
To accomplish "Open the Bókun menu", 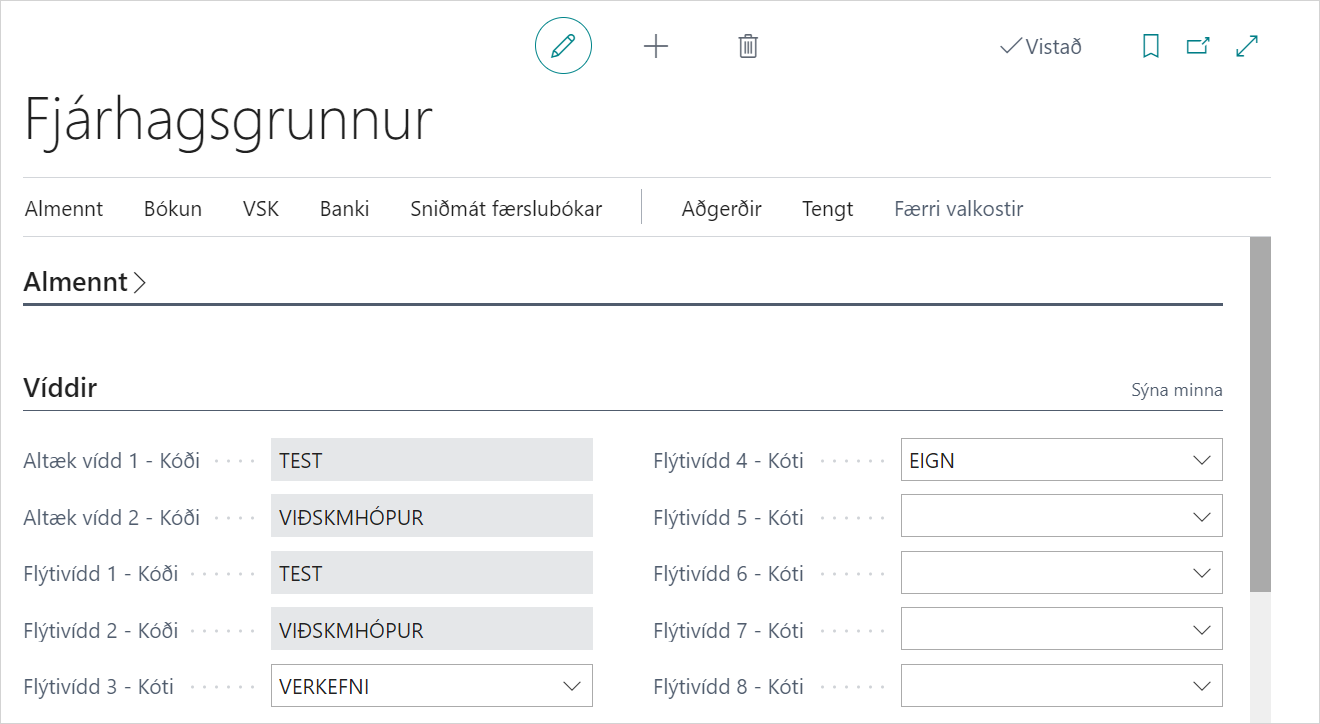I will [x=173, y=209].
